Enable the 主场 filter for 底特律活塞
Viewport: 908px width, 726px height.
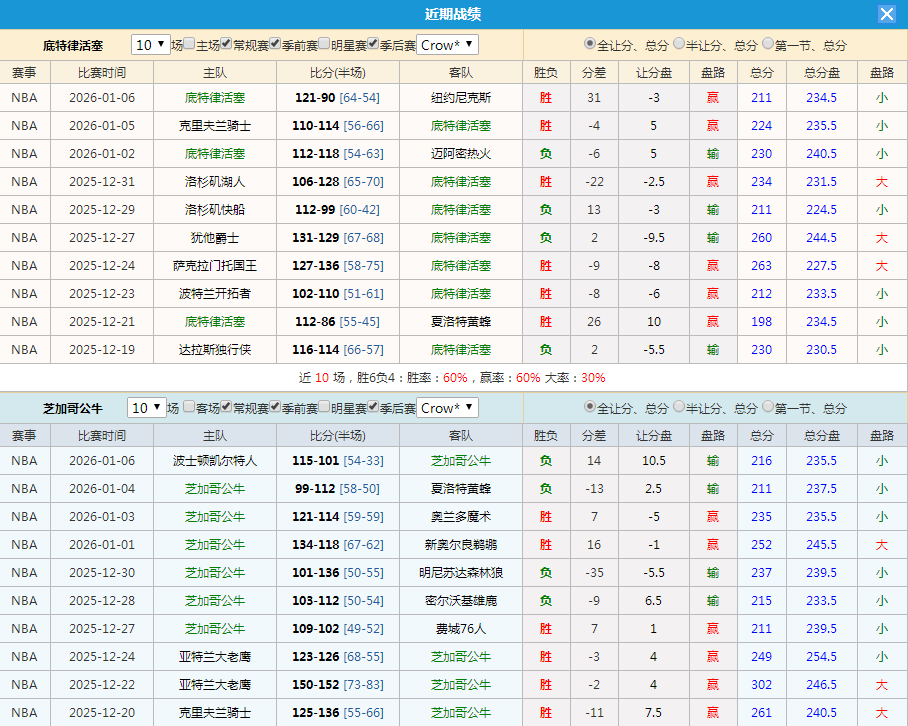(x=187, y=43)
